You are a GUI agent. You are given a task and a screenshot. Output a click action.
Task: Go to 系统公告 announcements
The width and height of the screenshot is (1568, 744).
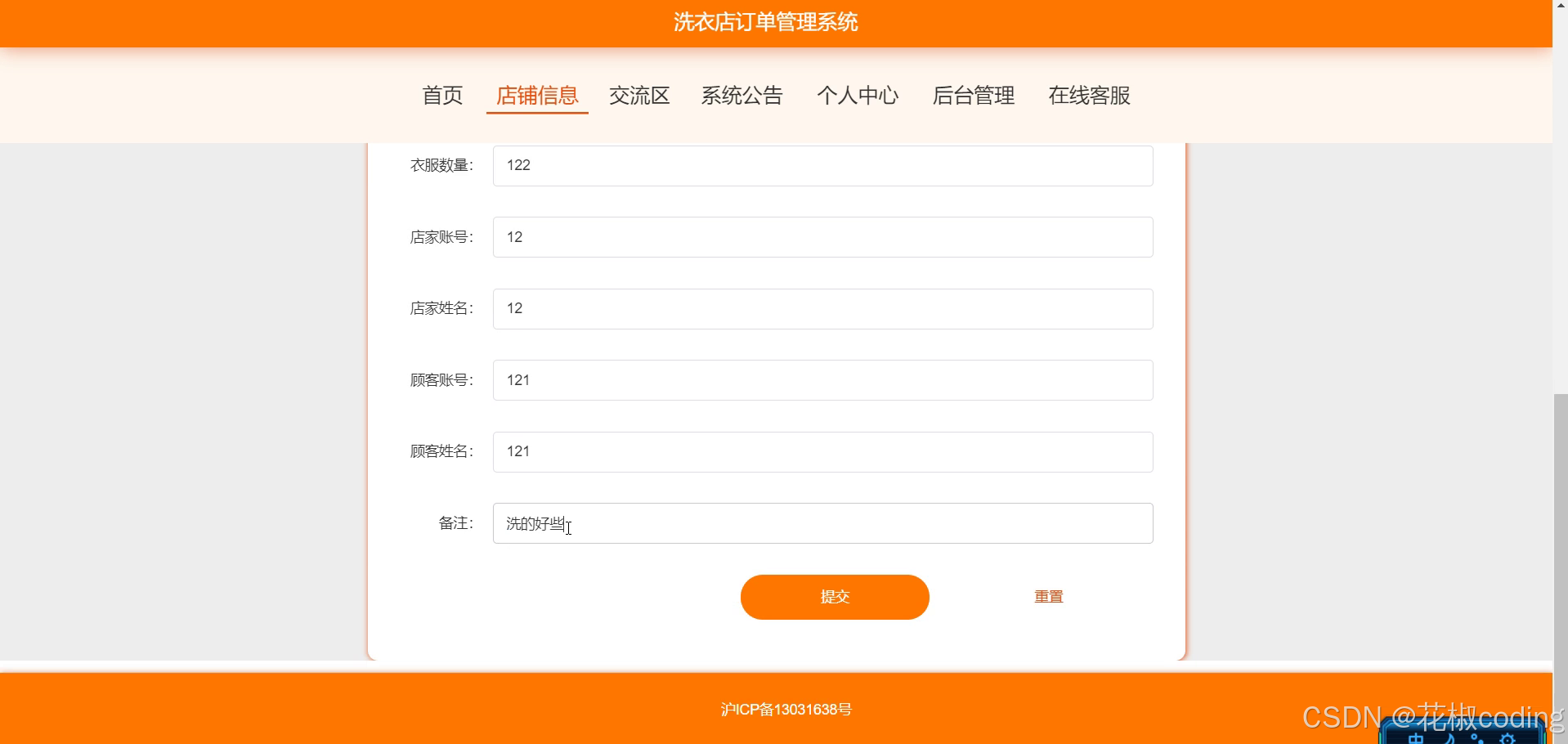click(741, 96)
